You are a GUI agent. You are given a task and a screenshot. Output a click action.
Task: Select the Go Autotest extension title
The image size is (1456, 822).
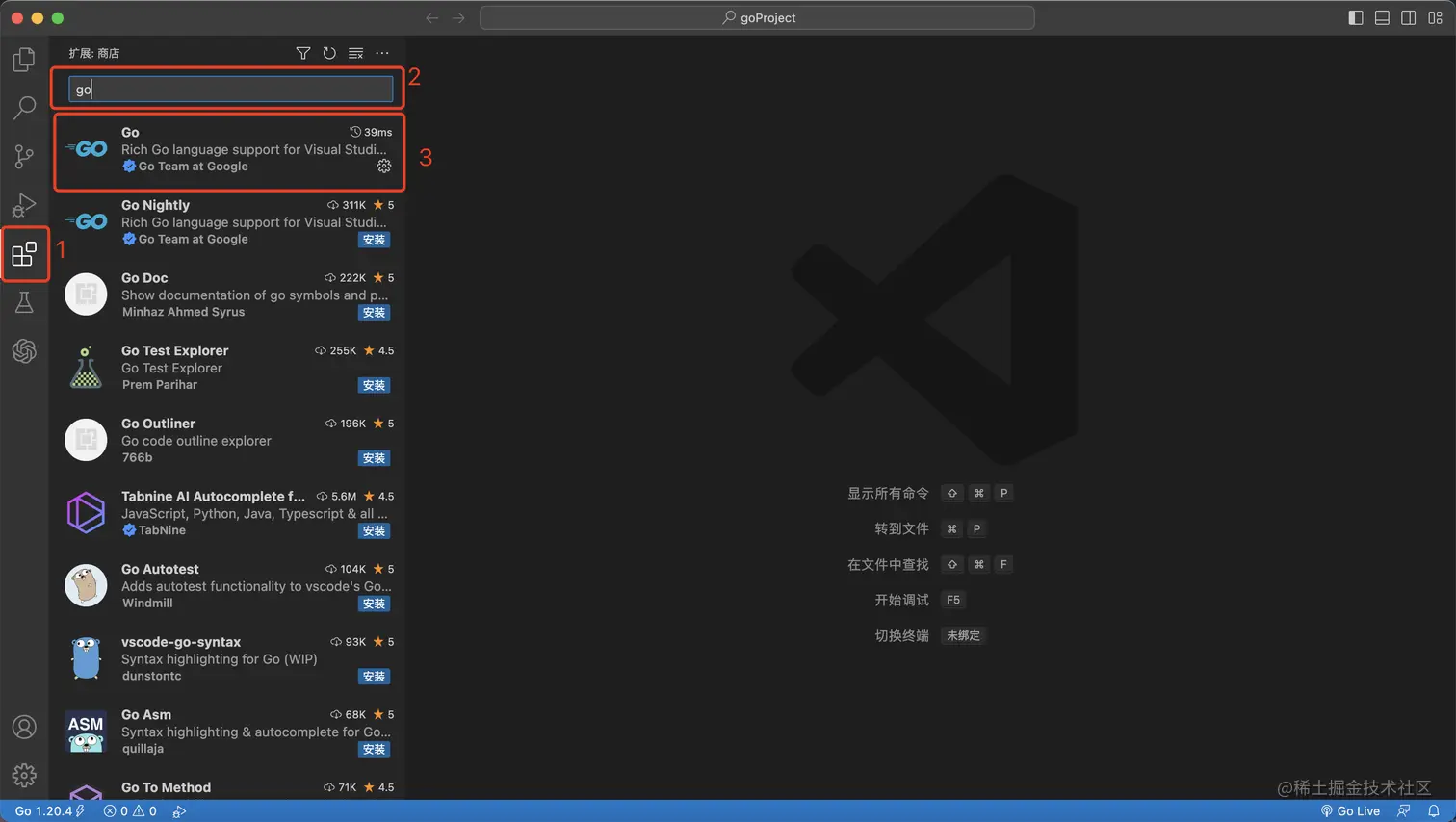point(160,570)
